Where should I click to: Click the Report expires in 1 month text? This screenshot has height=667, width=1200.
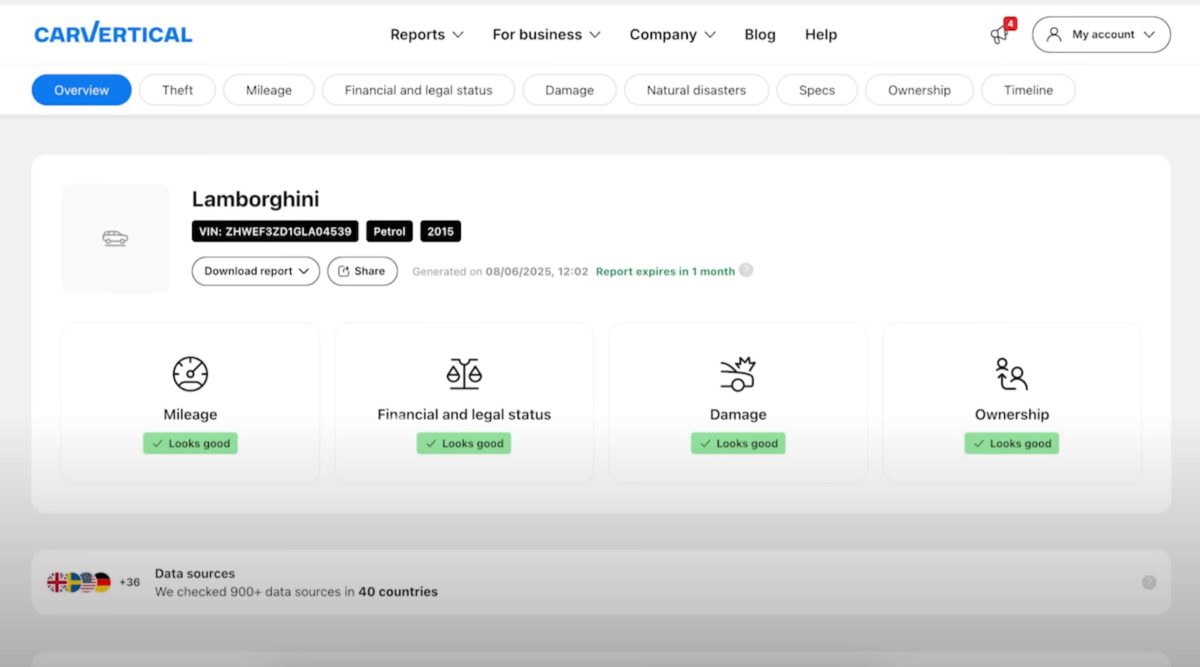[x=665, y=271]
